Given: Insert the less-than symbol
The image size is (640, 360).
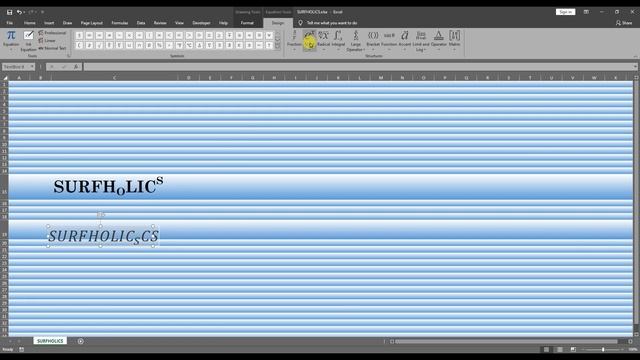Looking at the screenshot, I should point(169,36).
